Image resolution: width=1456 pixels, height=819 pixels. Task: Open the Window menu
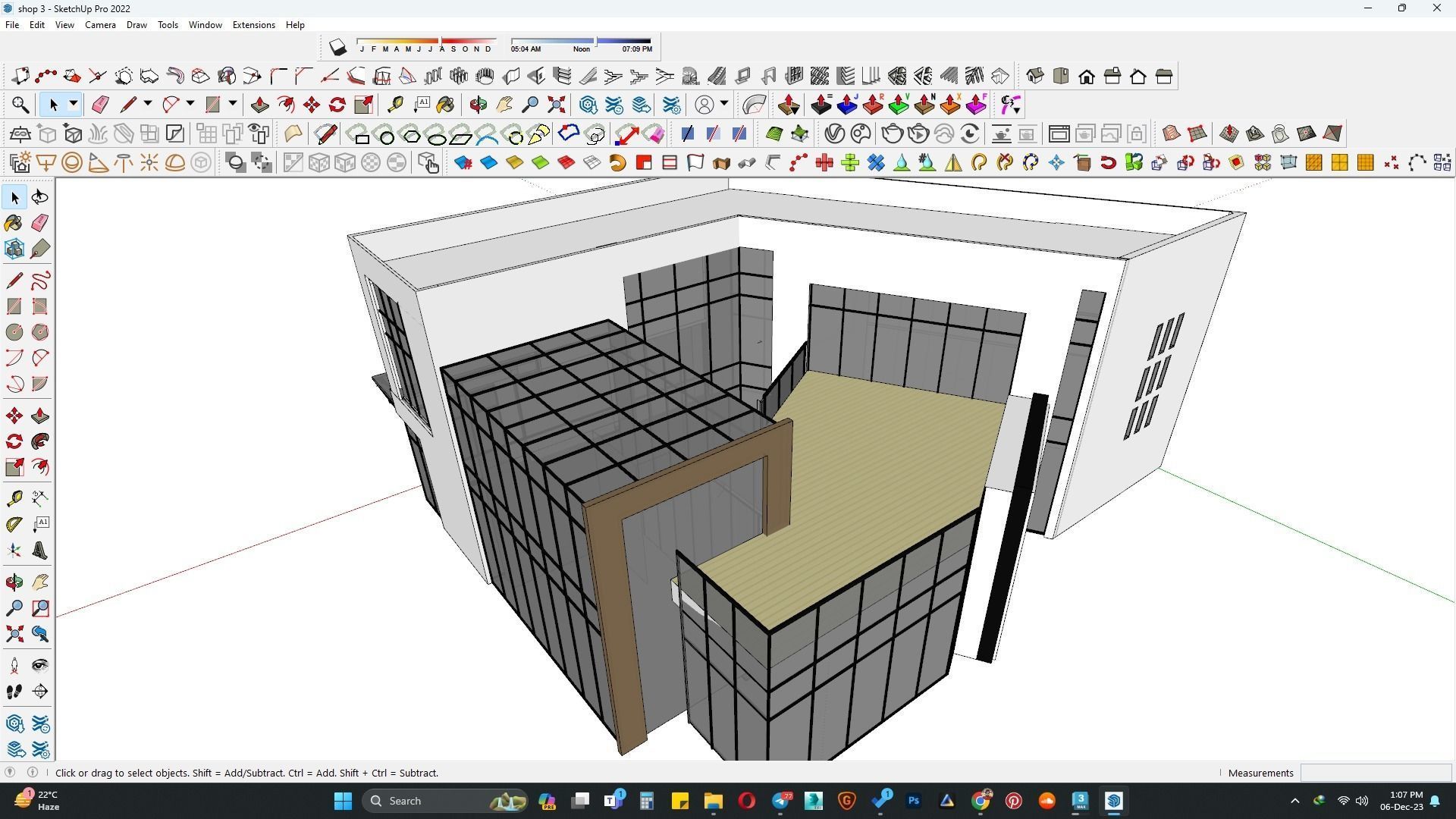point(205,25)
